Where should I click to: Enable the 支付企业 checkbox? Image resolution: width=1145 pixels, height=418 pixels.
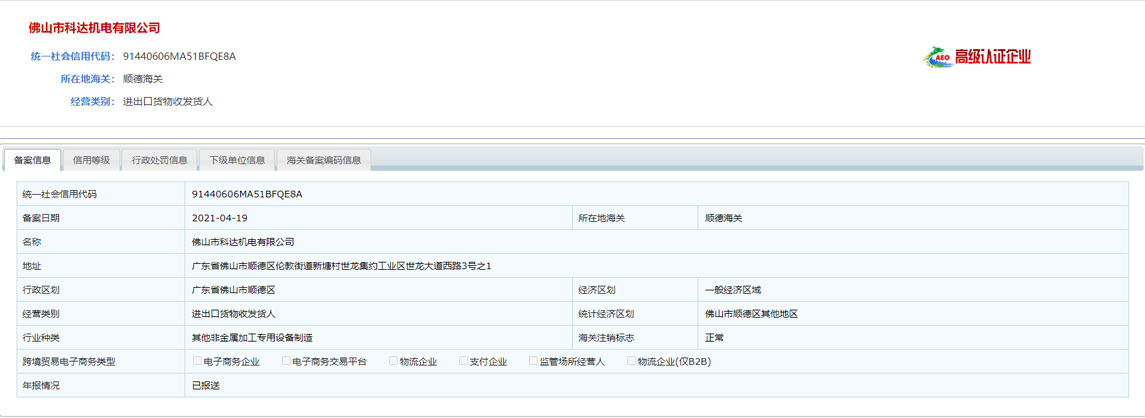[464, 361]
